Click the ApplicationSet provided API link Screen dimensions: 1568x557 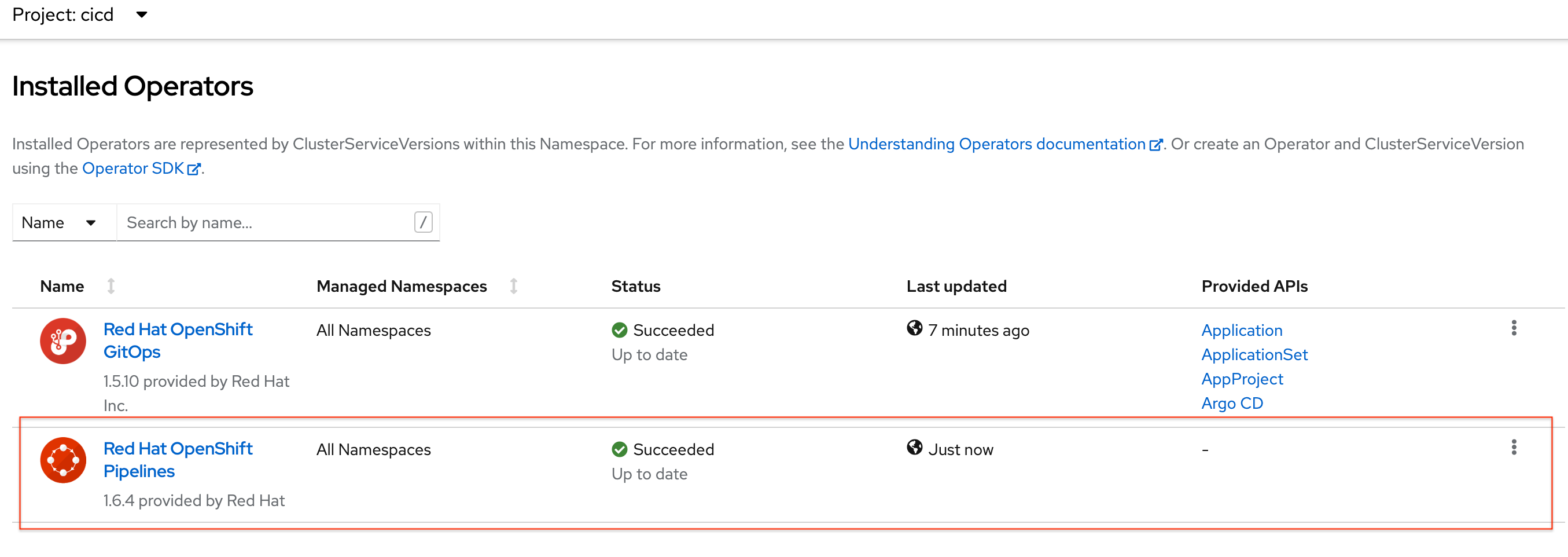1254,355
